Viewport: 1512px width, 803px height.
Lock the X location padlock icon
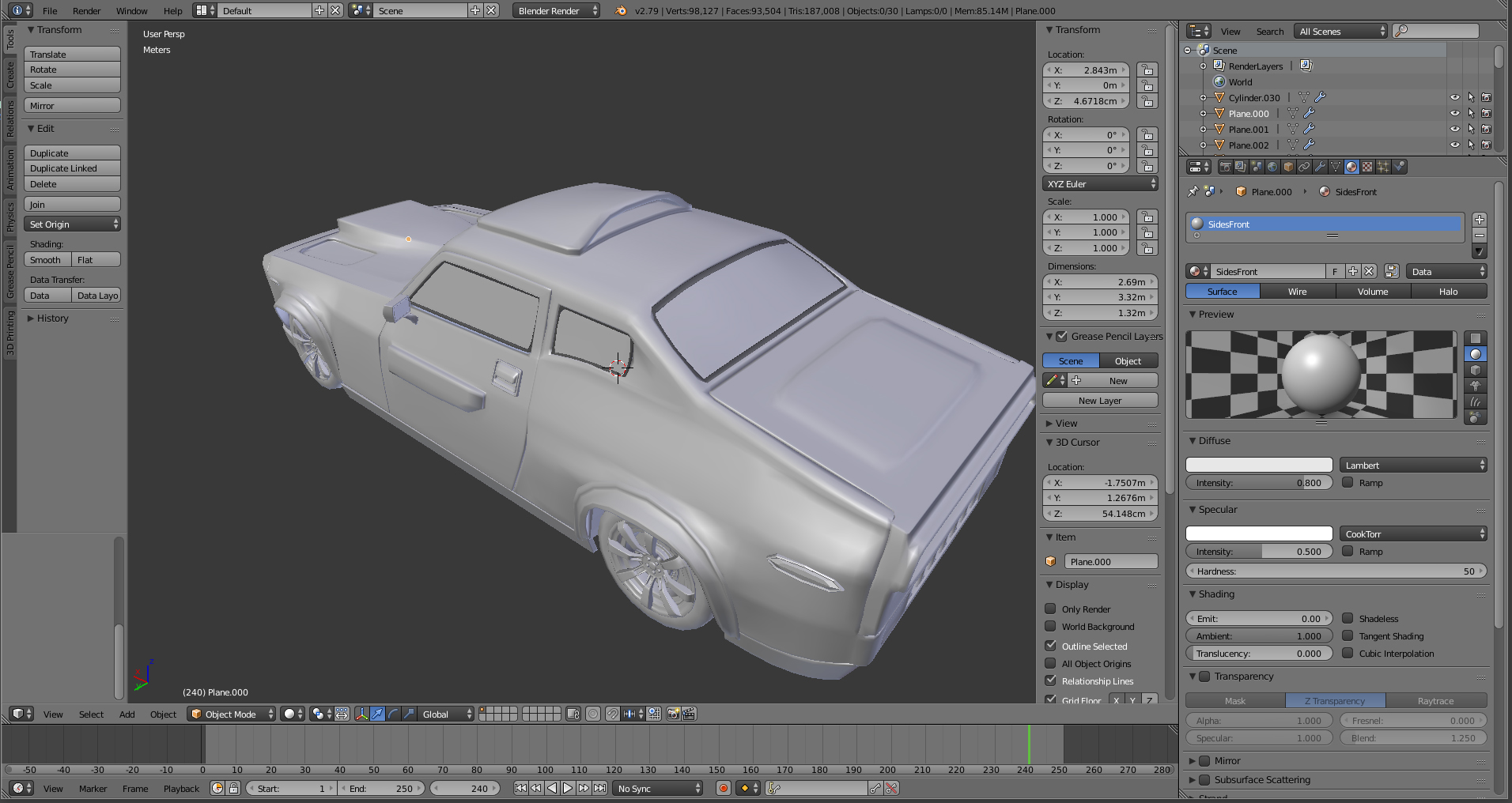coord(1147,70)
